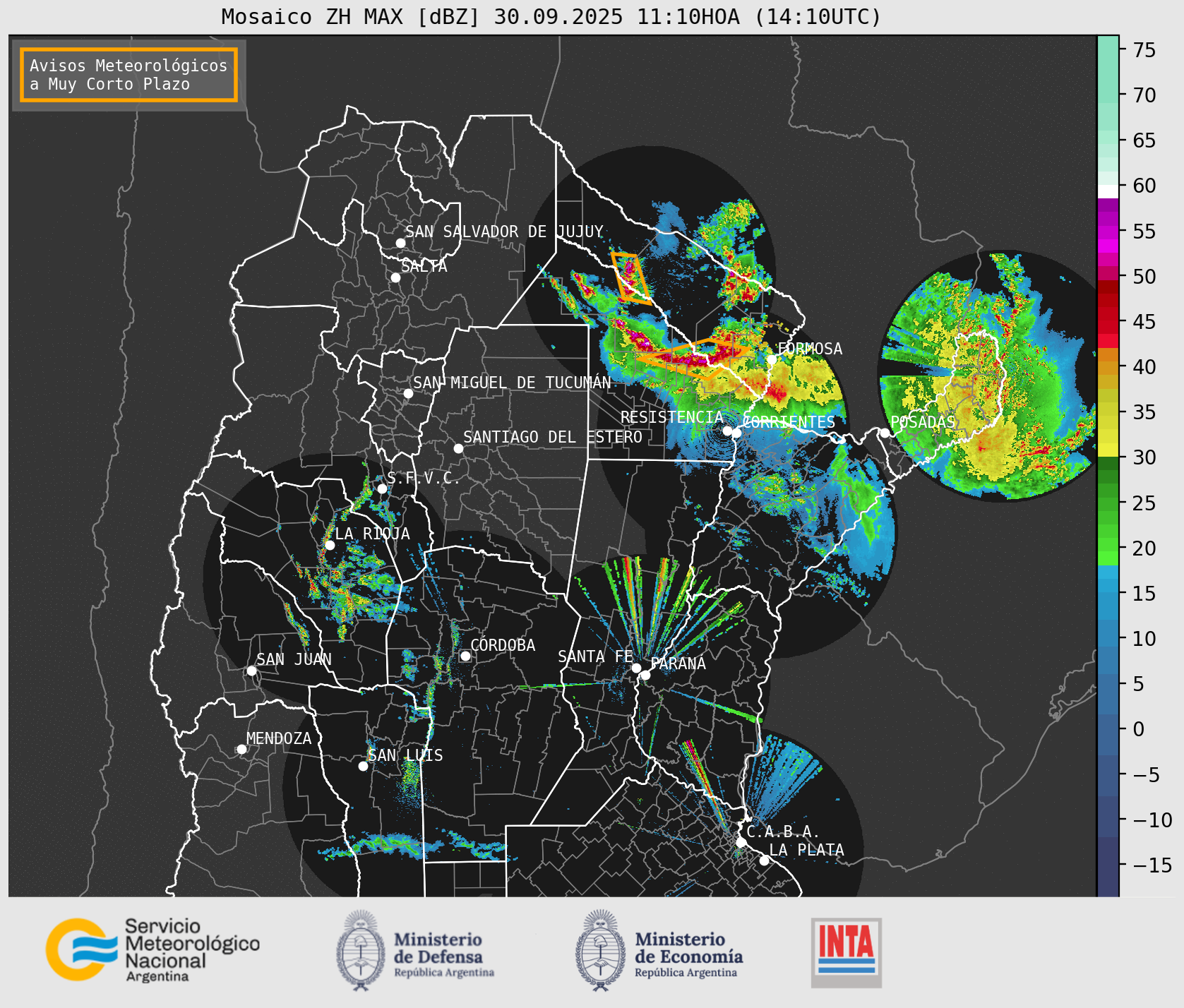The width and height of the screenshot is (1184, 1008).
Task: Click the La Plata city marker dot
Action: pos(764,860)
